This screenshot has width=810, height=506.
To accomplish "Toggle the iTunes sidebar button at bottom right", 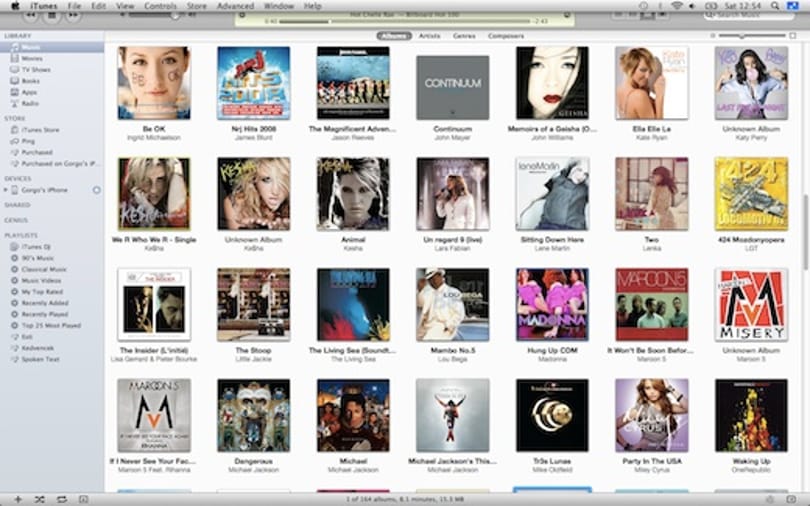I will click(x=791, y=499).
